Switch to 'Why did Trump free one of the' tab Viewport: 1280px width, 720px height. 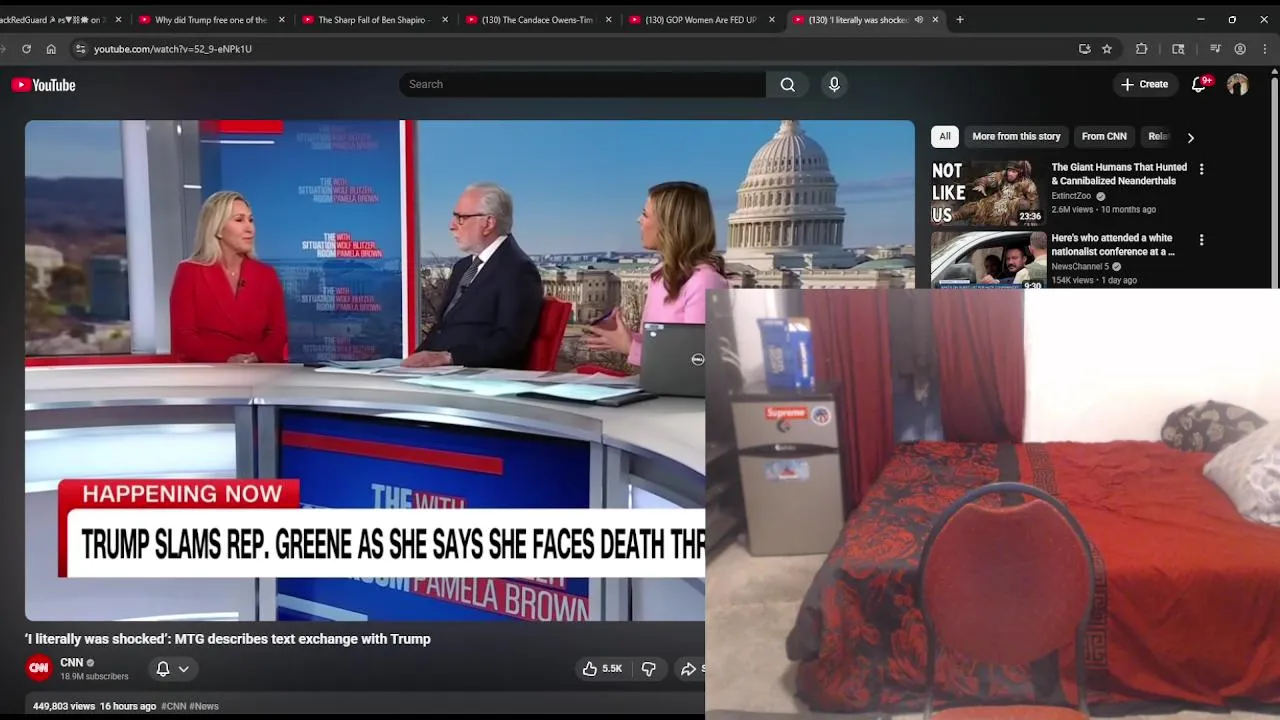click(x=210, y=20)
